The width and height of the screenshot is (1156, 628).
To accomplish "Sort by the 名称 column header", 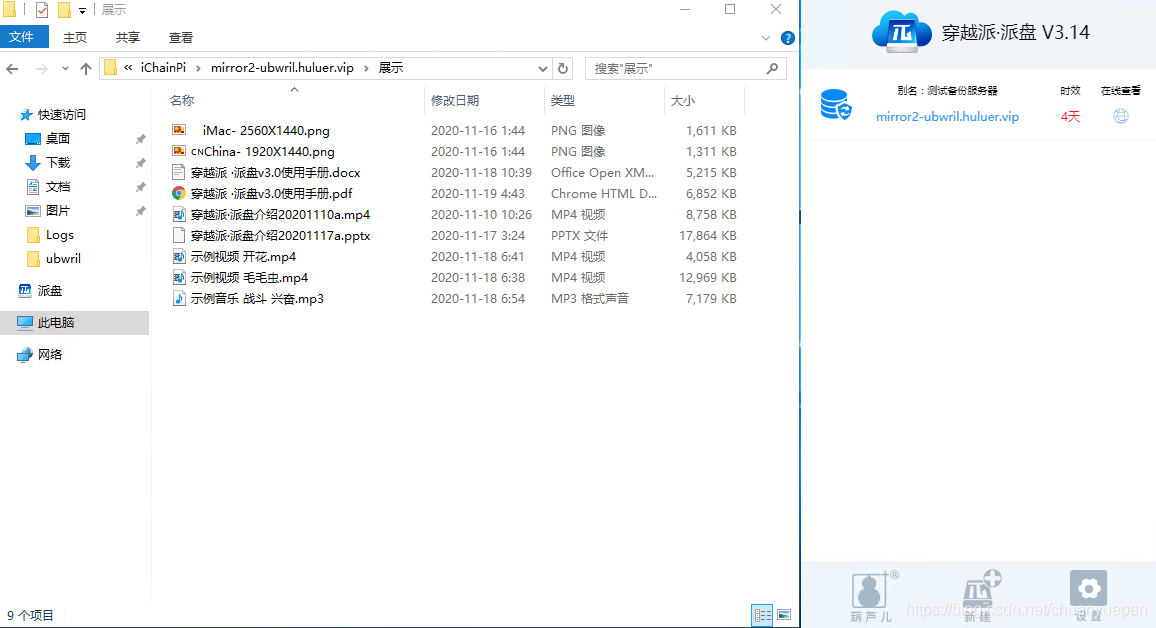I will (x=182, y=100).
